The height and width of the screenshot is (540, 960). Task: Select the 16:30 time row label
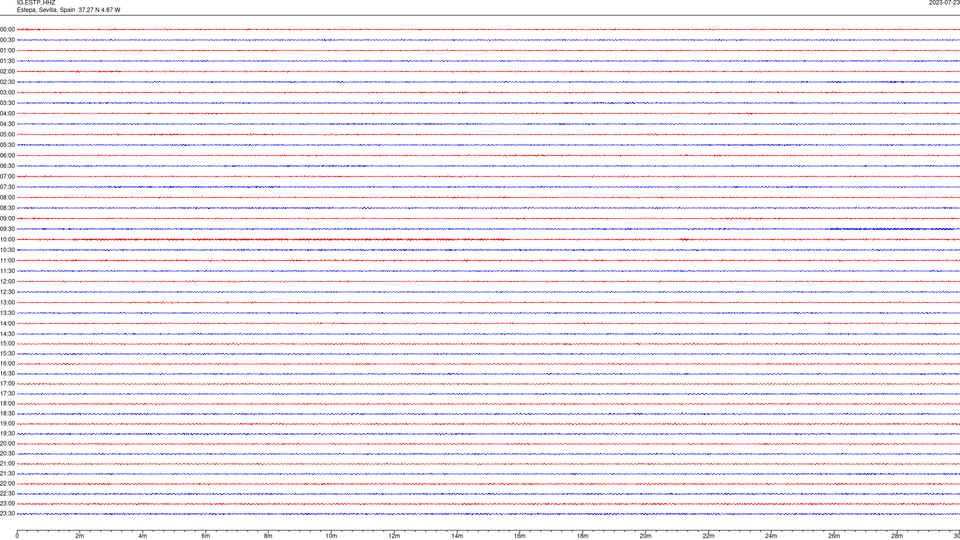tap(7, 373)
